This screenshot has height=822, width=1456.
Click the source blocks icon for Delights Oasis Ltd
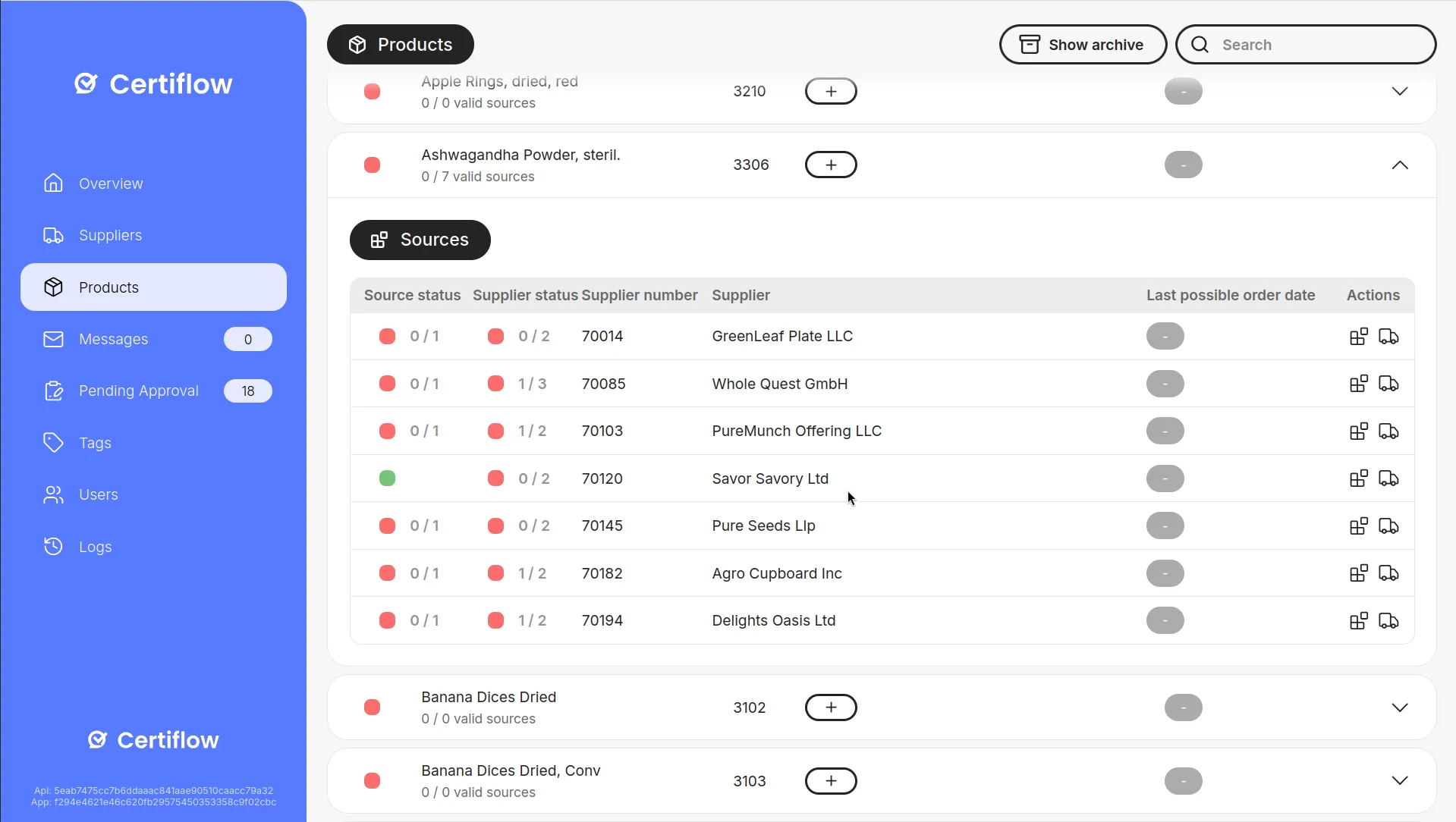click(1359, 620)
